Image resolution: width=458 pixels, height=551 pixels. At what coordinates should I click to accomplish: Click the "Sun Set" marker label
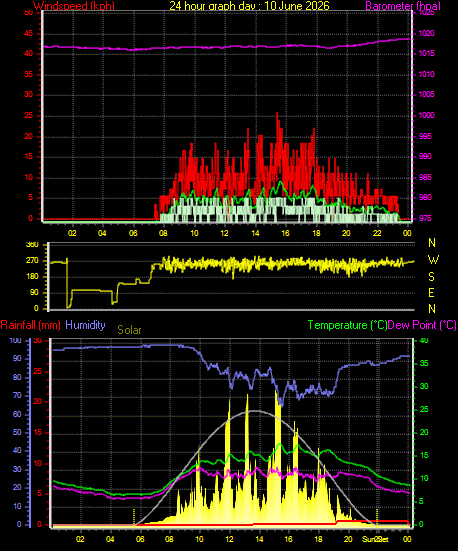(375, 539)
